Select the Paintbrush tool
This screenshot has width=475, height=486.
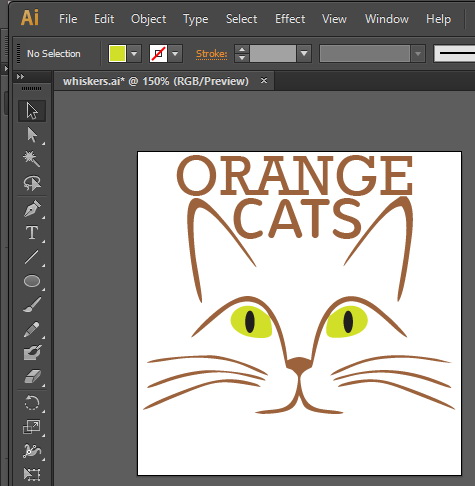tap(32, 305)
